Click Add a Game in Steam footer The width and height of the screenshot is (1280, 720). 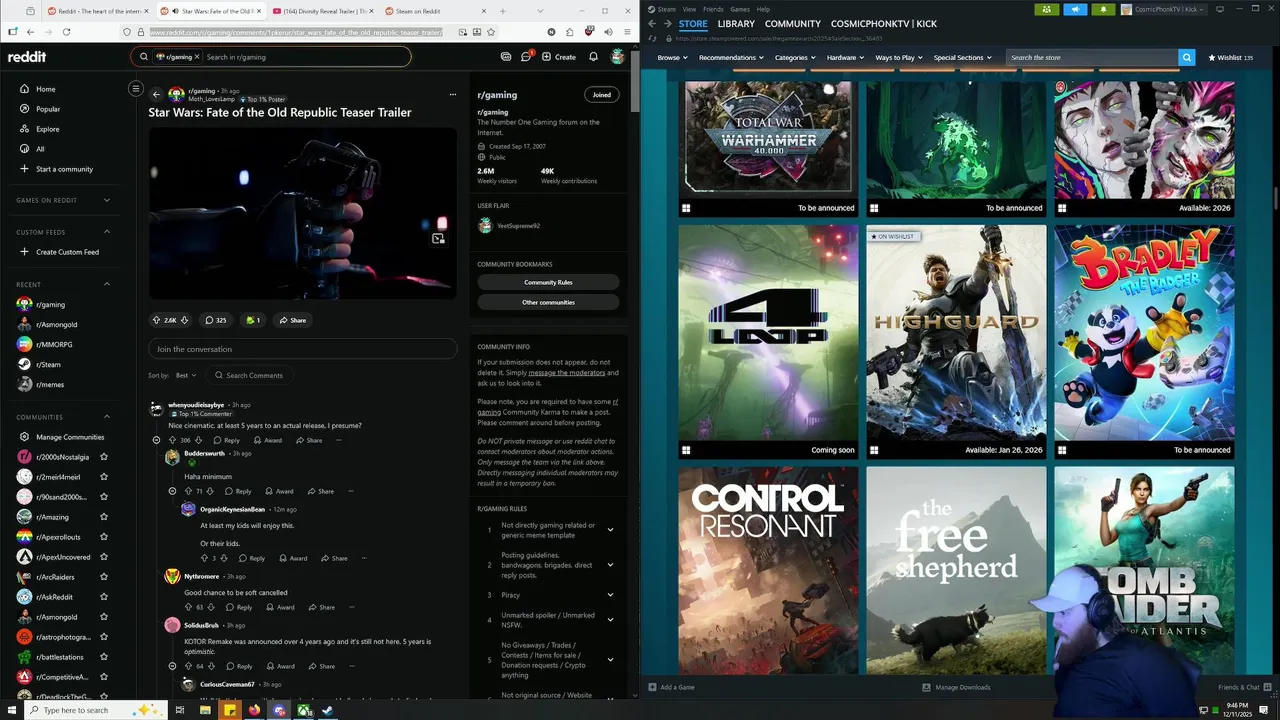tap(671, 687)
